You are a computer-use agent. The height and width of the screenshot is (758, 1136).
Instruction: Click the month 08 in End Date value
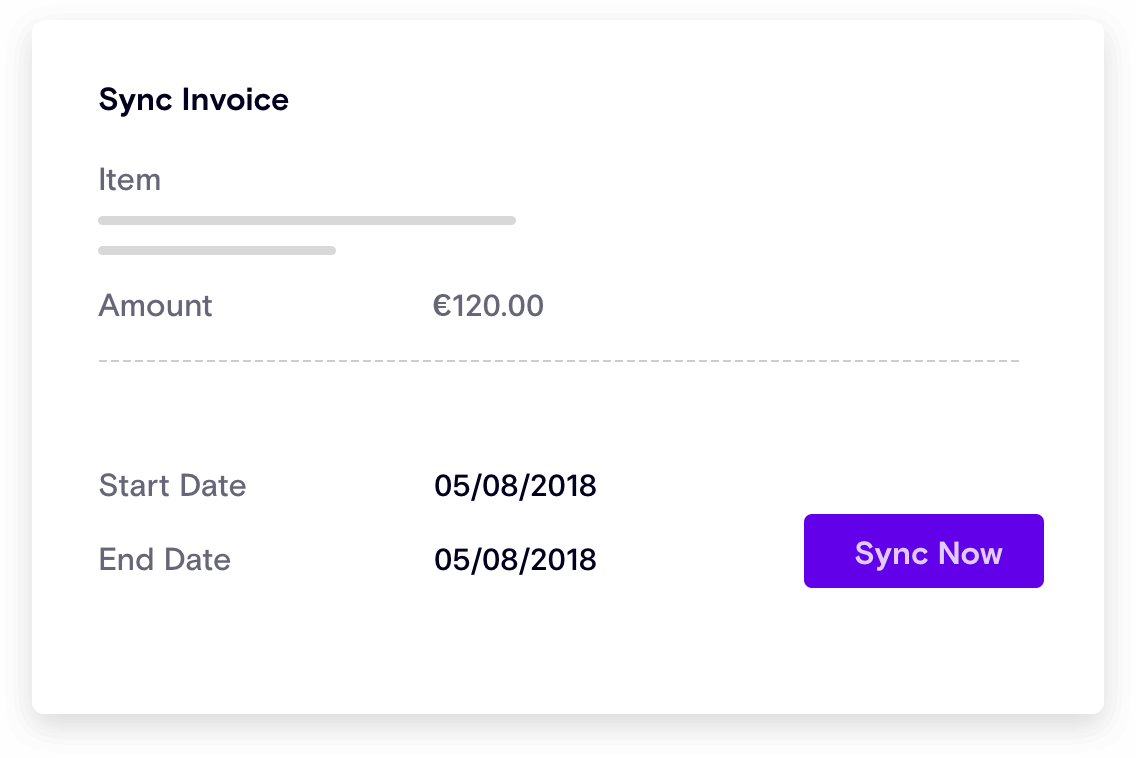[x=502, y=559]
